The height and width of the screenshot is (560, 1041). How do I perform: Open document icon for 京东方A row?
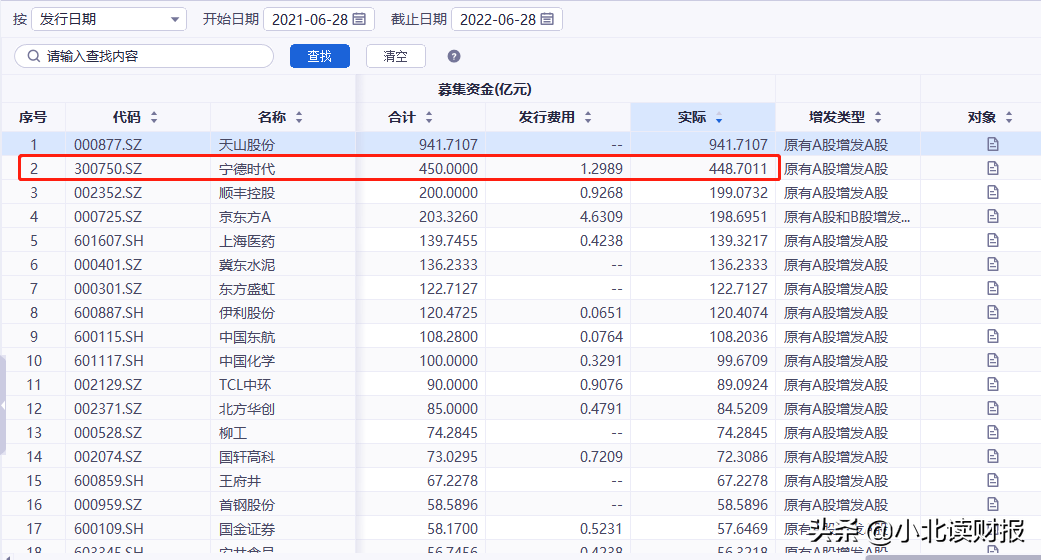993,216
